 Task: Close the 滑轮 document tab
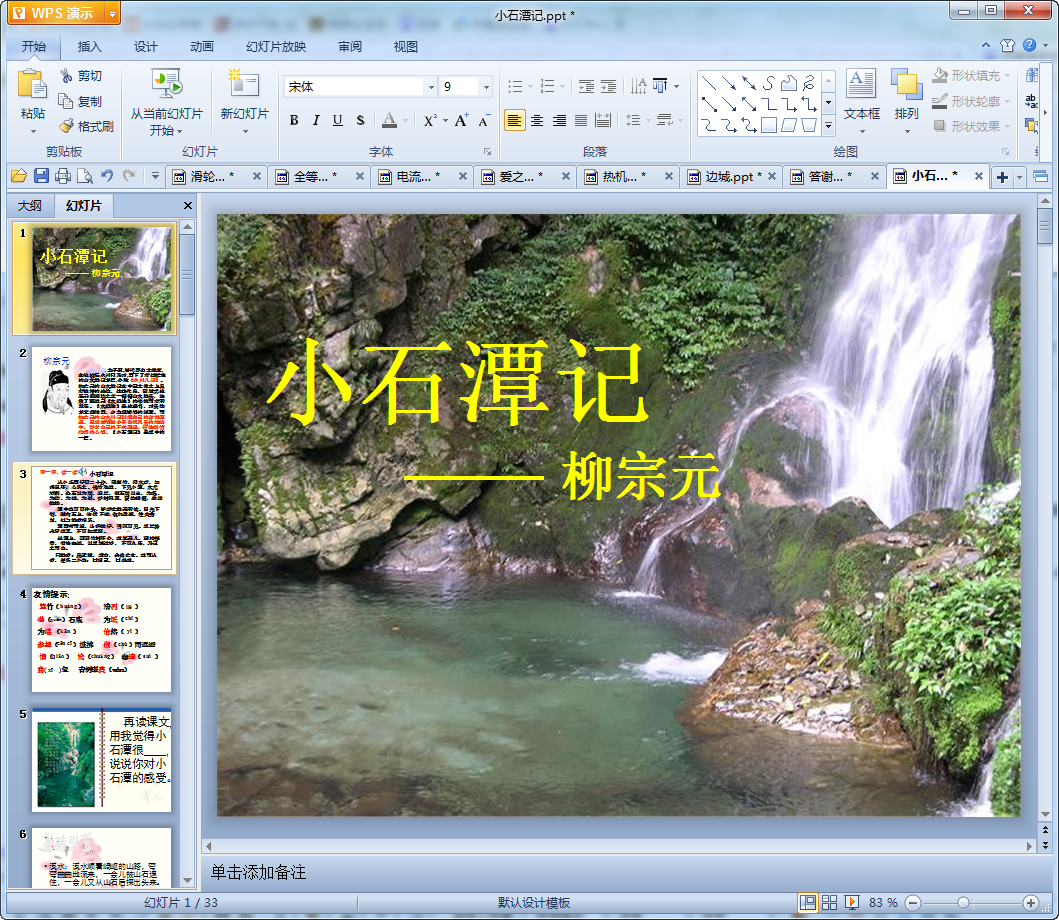pos(257,176)
